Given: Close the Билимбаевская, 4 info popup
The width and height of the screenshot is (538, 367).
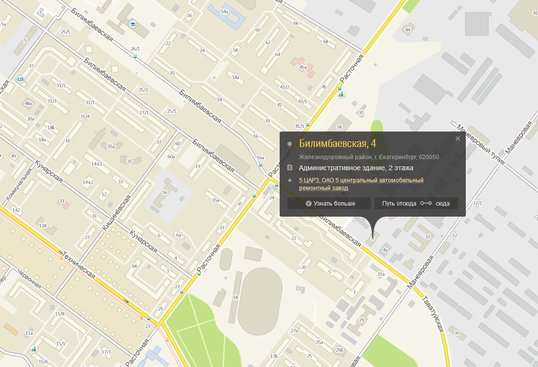Looking at the screenshot, I should [458, 139].
